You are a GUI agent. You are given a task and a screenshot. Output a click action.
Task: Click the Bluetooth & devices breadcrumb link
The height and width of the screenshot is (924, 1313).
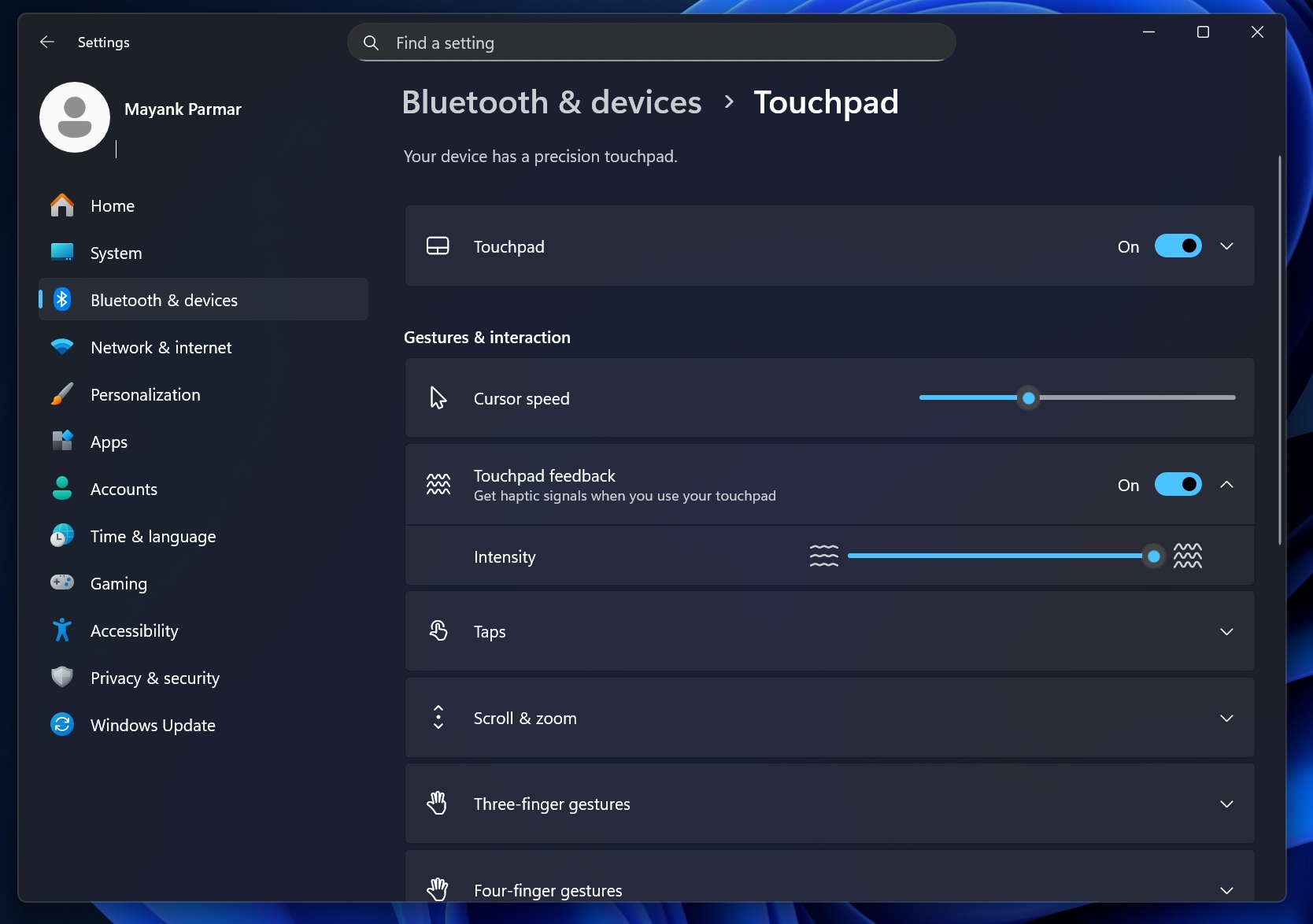[x=551, y=102]
